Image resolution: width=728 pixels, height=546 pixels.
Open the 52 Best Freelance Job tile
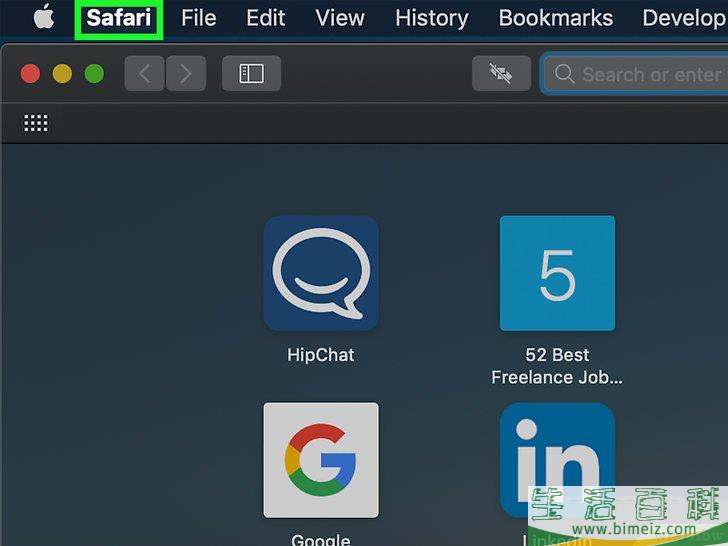coord(557,273)
